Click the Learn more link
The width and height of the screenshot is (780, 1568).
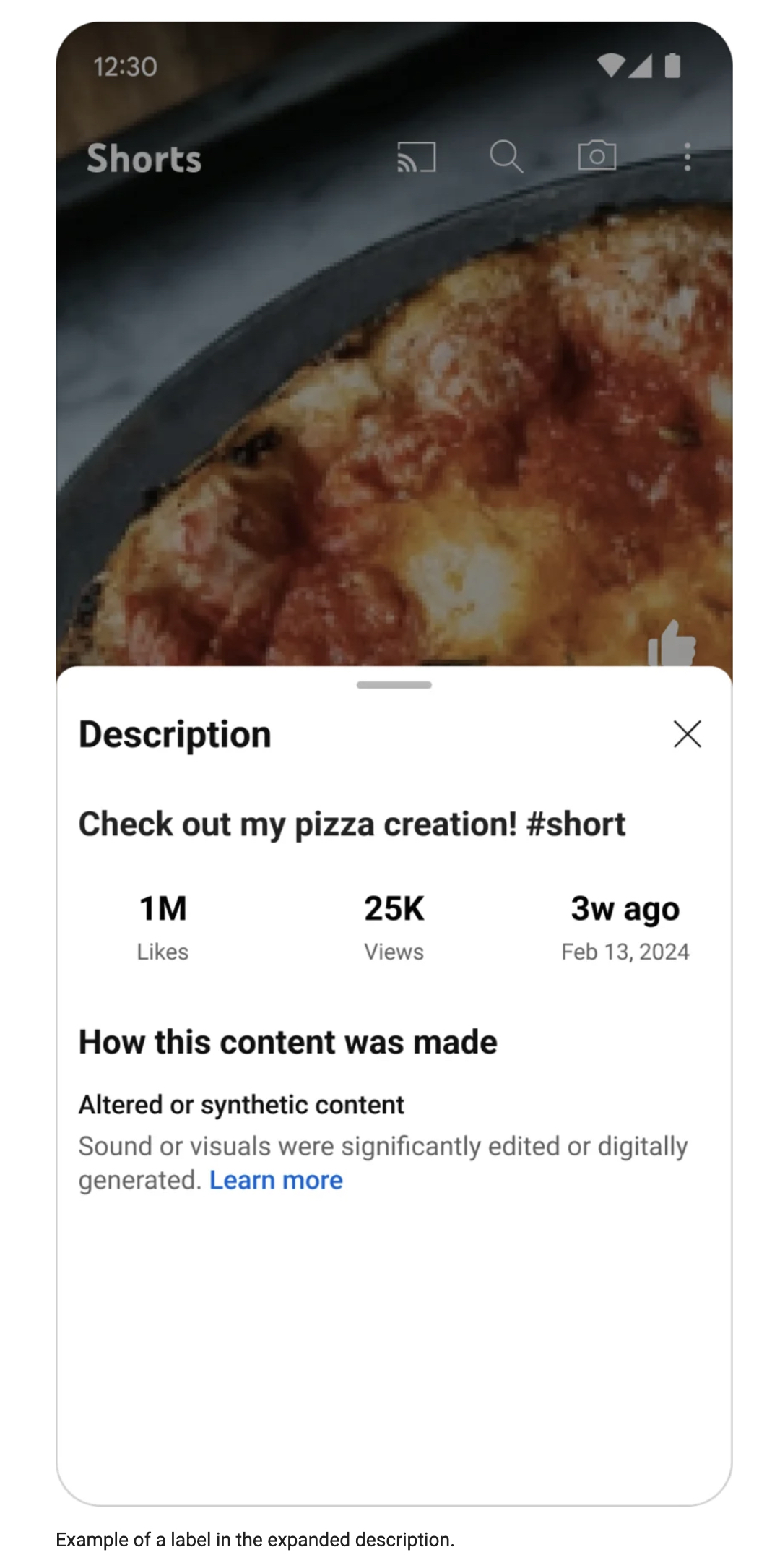click(276, 1180)
